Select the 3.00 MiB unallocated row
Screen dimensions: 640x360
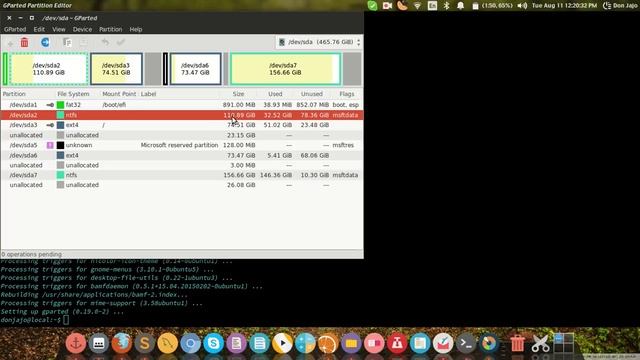(182, 165)
